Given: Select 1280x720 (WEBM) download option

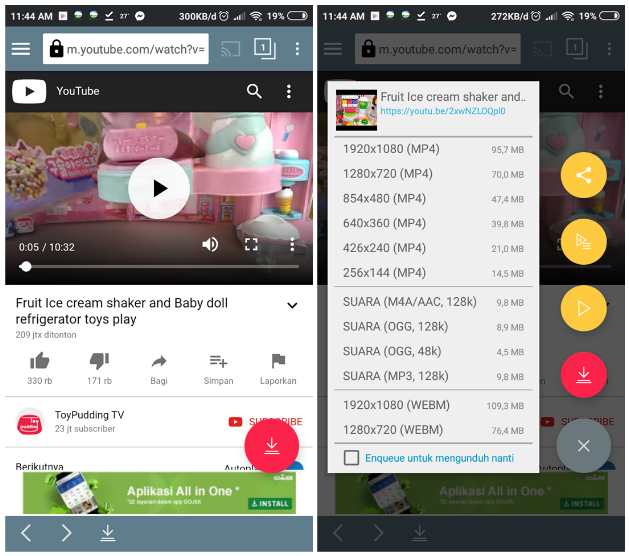Looking at the screenshot, I should click(x=433, y=430).
